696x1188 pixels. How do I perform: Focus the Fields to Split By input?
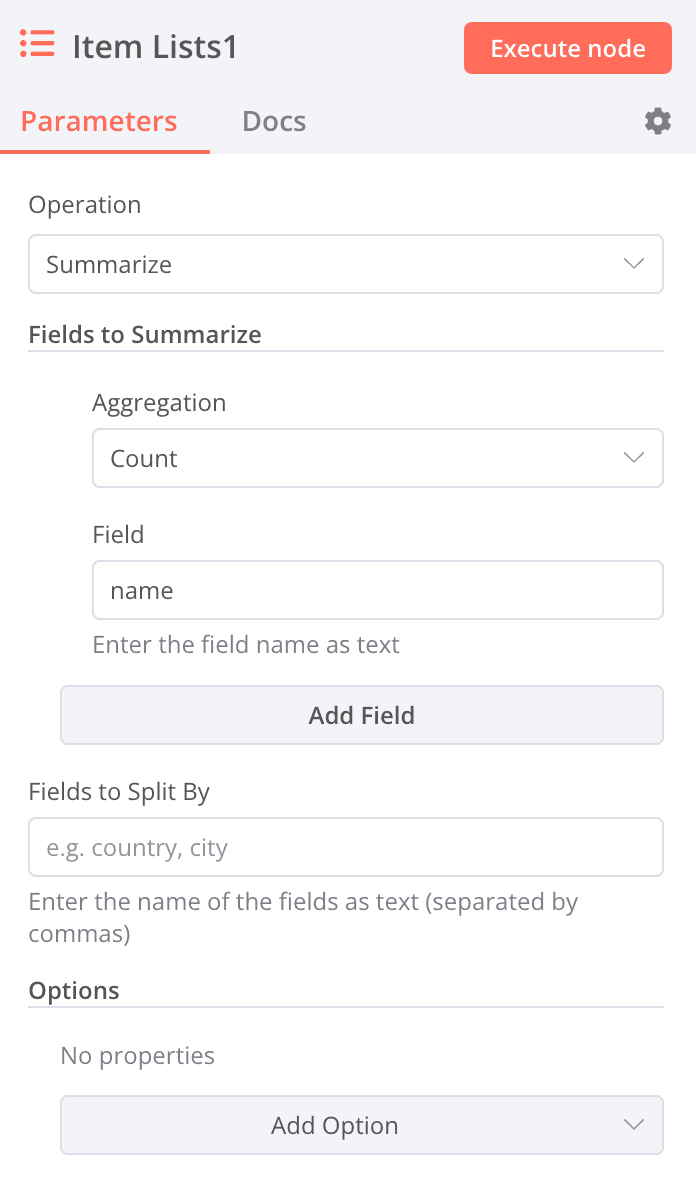click(346, 846)
